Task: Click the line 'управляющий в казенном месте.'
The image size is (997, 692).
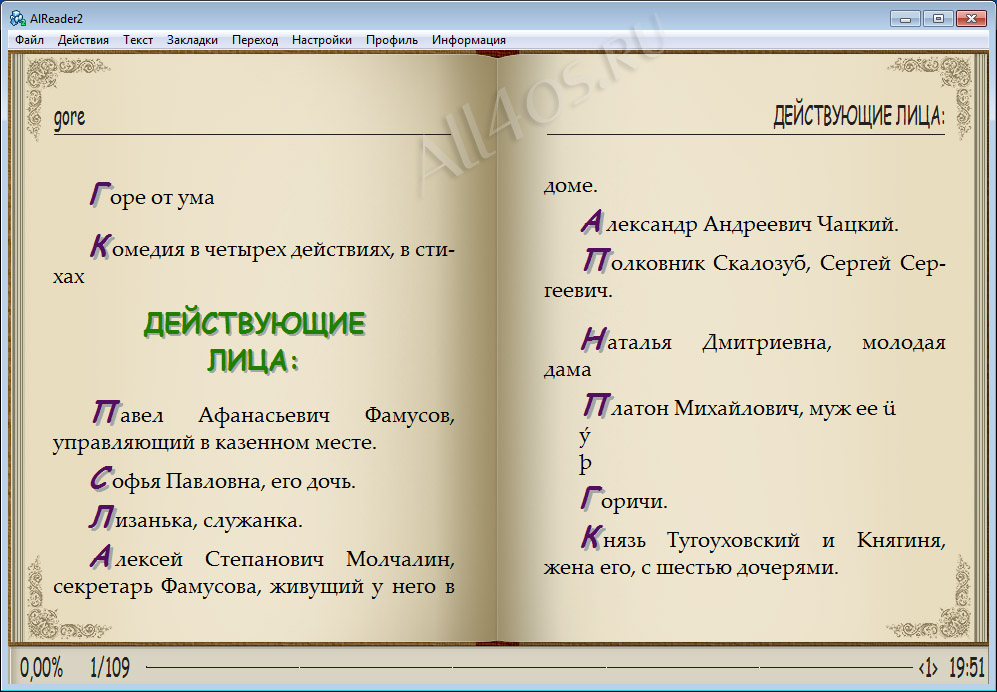Action: [215, 442]
